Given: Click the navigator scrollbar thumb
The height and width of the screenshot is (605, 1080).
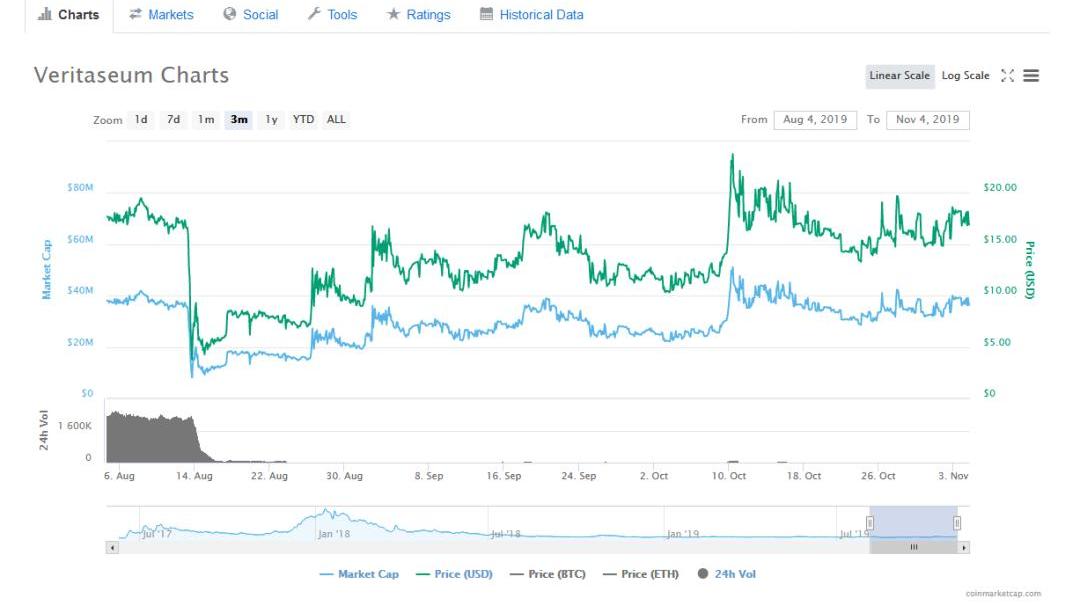Looking at the screenshot, I should click(913, 547).
